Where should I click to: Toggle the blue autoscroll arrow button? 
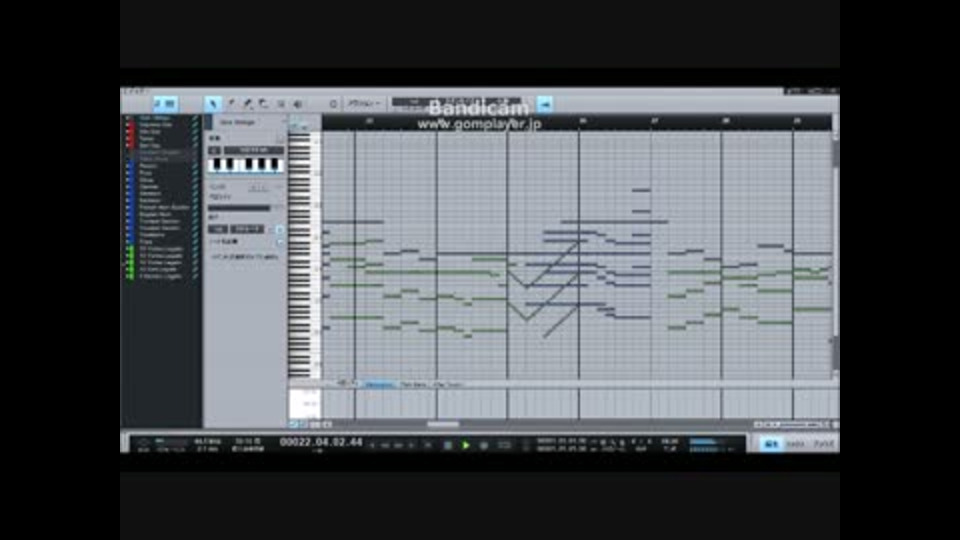coord(545,104)
